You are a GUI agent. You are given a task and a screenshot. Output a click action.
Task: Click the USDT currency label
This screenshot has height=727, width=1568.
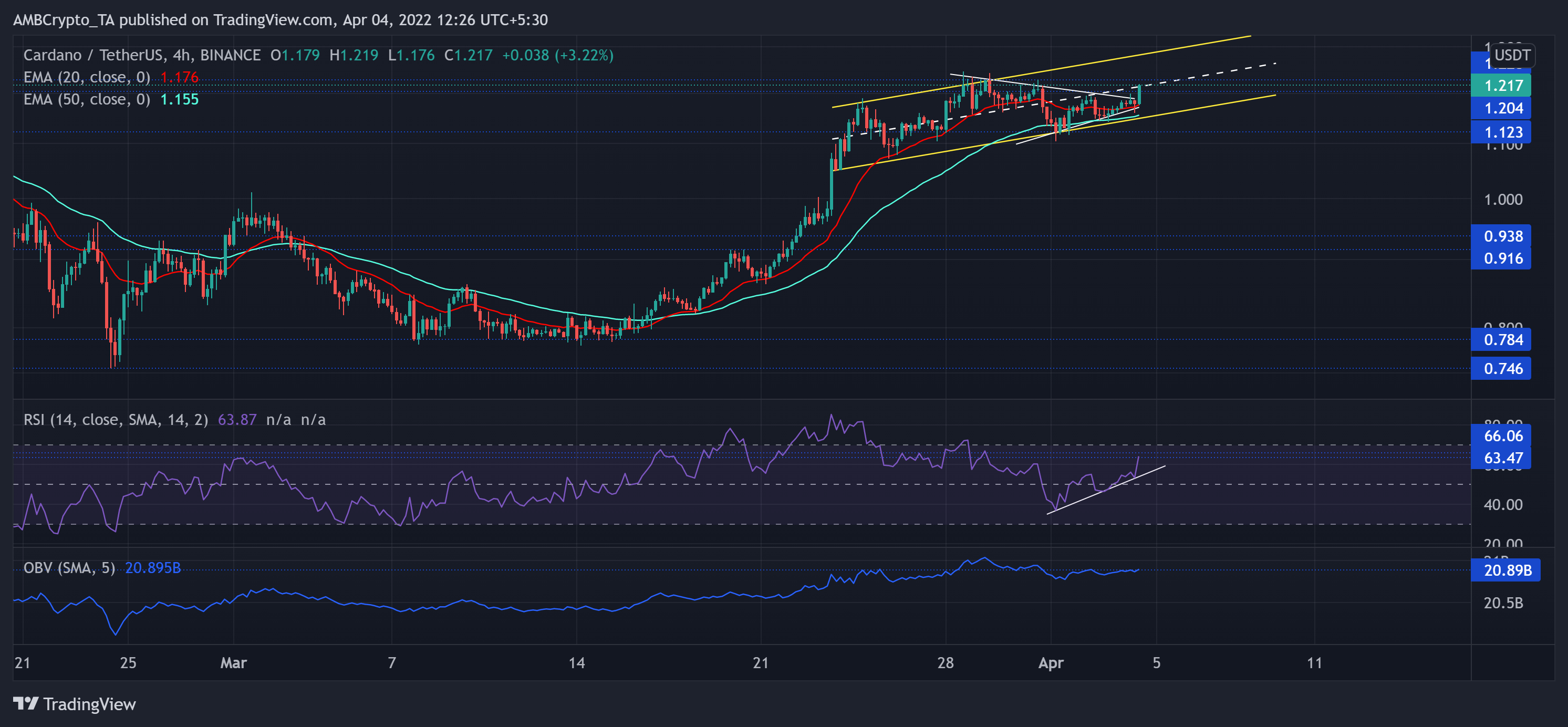(x=1512, y=55)
